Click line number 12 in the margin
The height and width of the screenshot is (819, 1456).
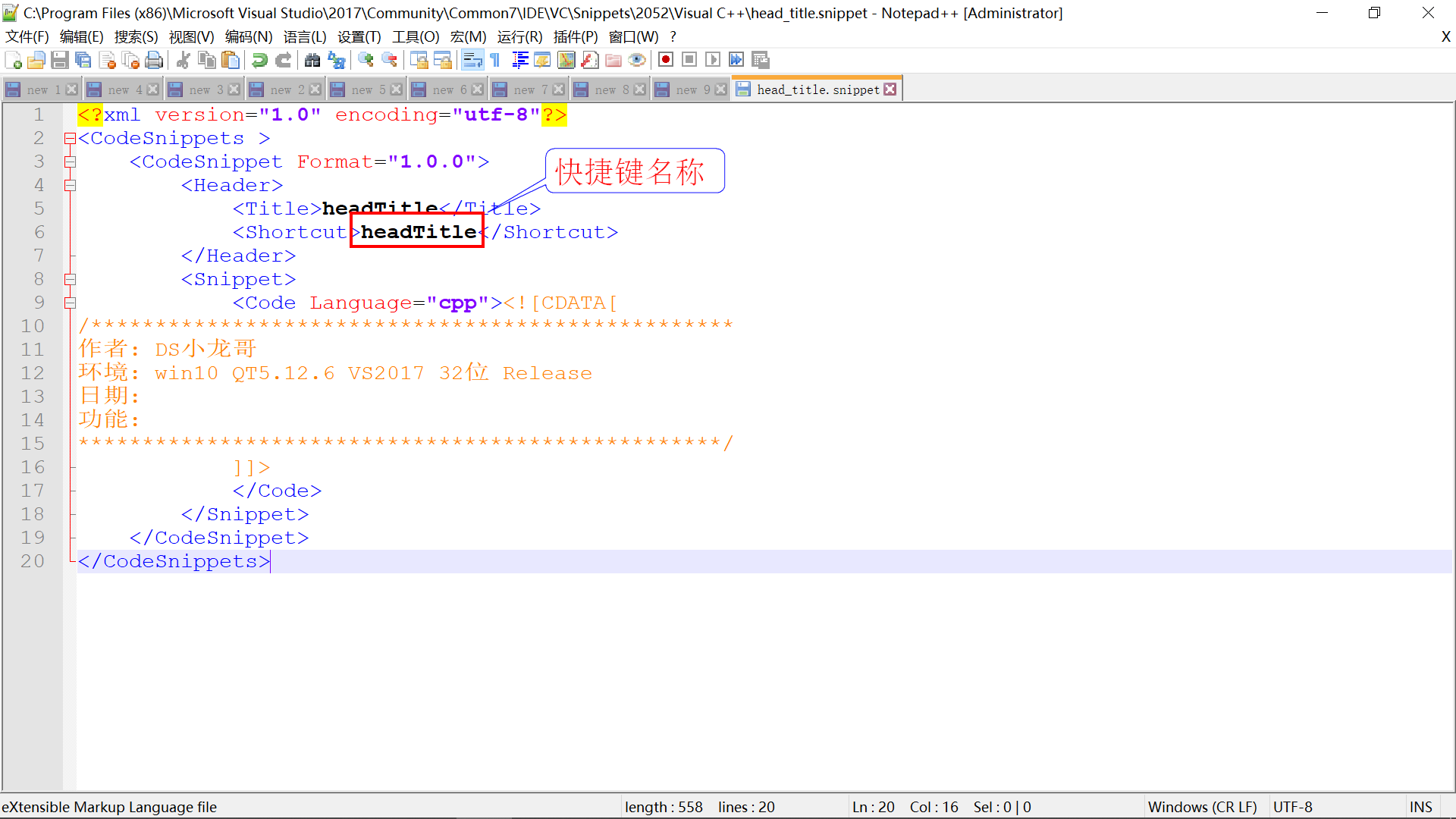[33, 373]
